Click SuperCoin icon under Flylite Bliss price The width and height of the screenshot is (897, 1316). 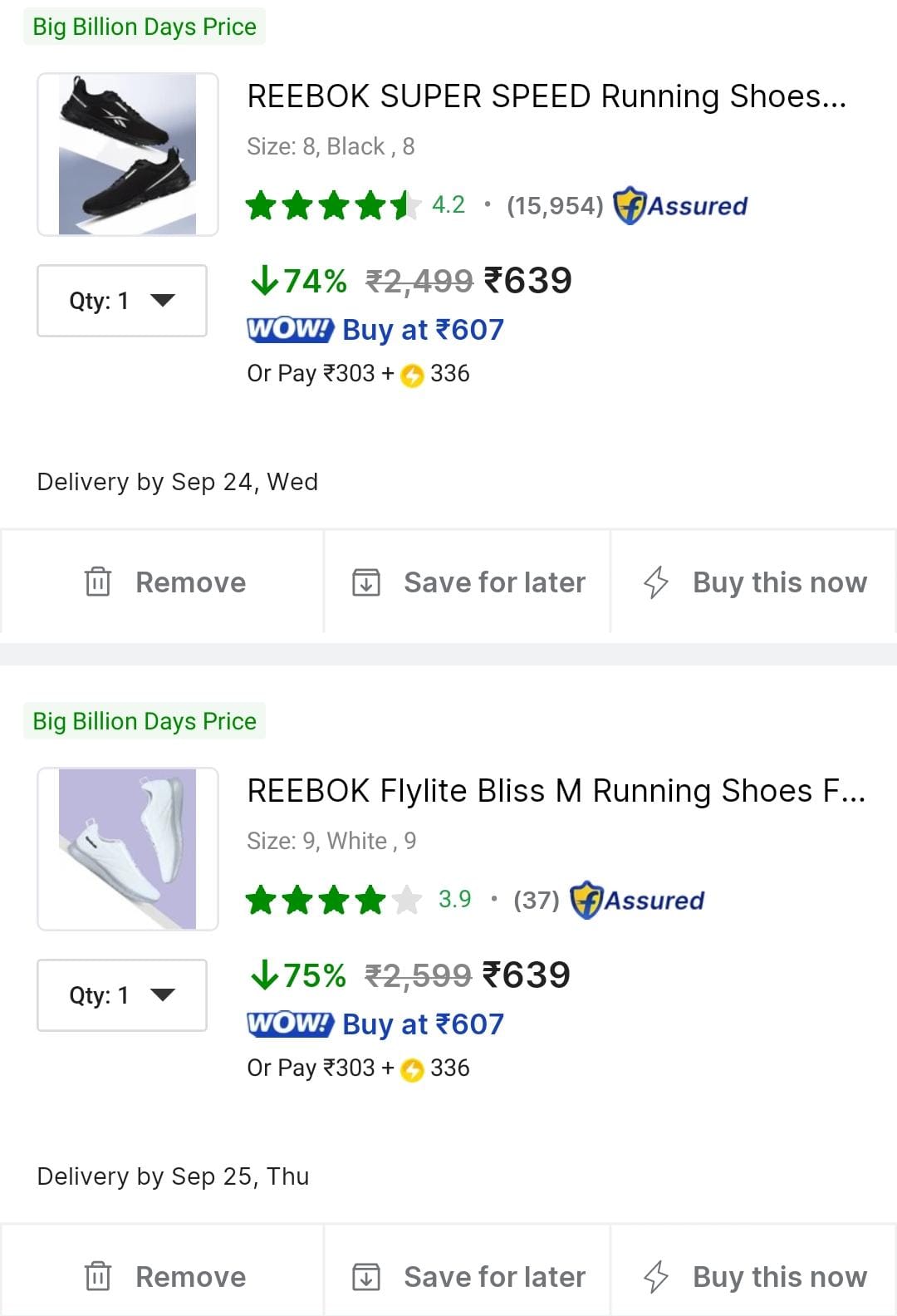[x=412, y=1069]
